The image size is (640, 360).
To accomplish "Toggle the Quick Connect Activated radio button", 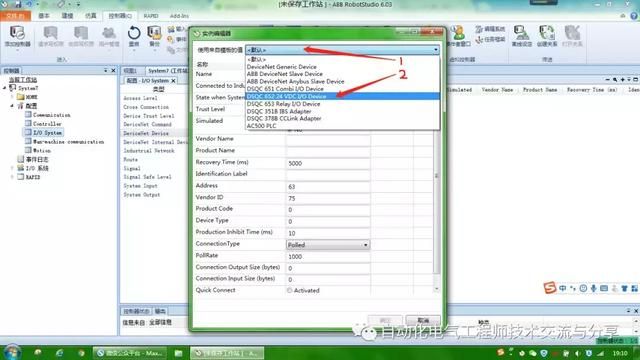I will pyautogui.click(x=289, y=291).
